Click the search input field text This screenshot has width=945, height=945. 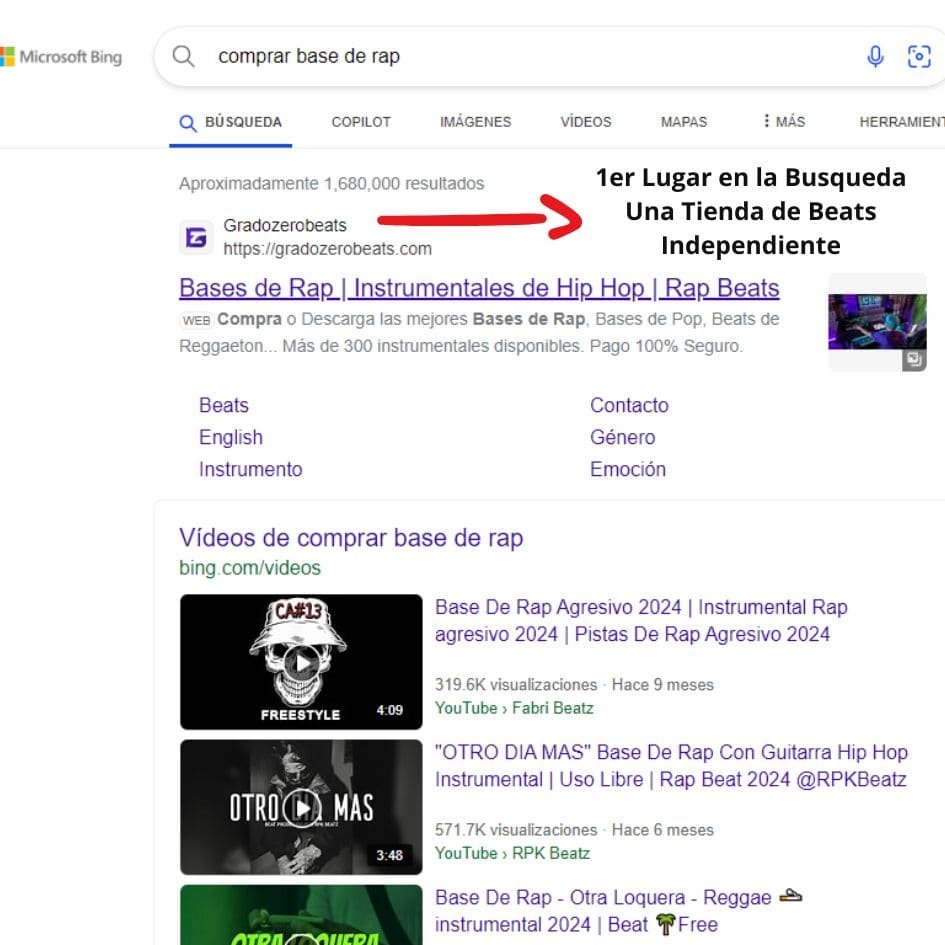point(309,56)
